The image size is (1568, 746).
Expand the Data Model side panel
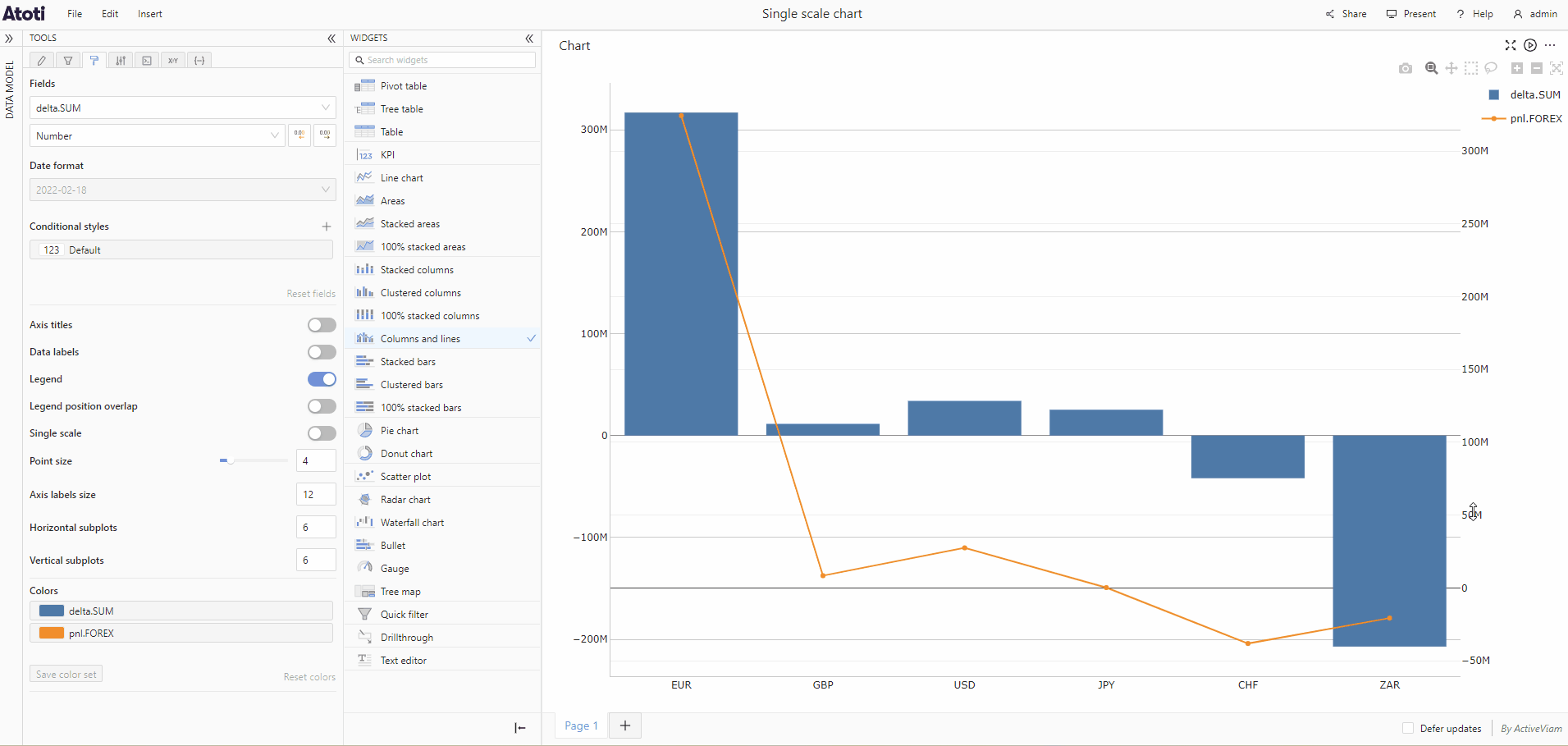click(9, 39)
